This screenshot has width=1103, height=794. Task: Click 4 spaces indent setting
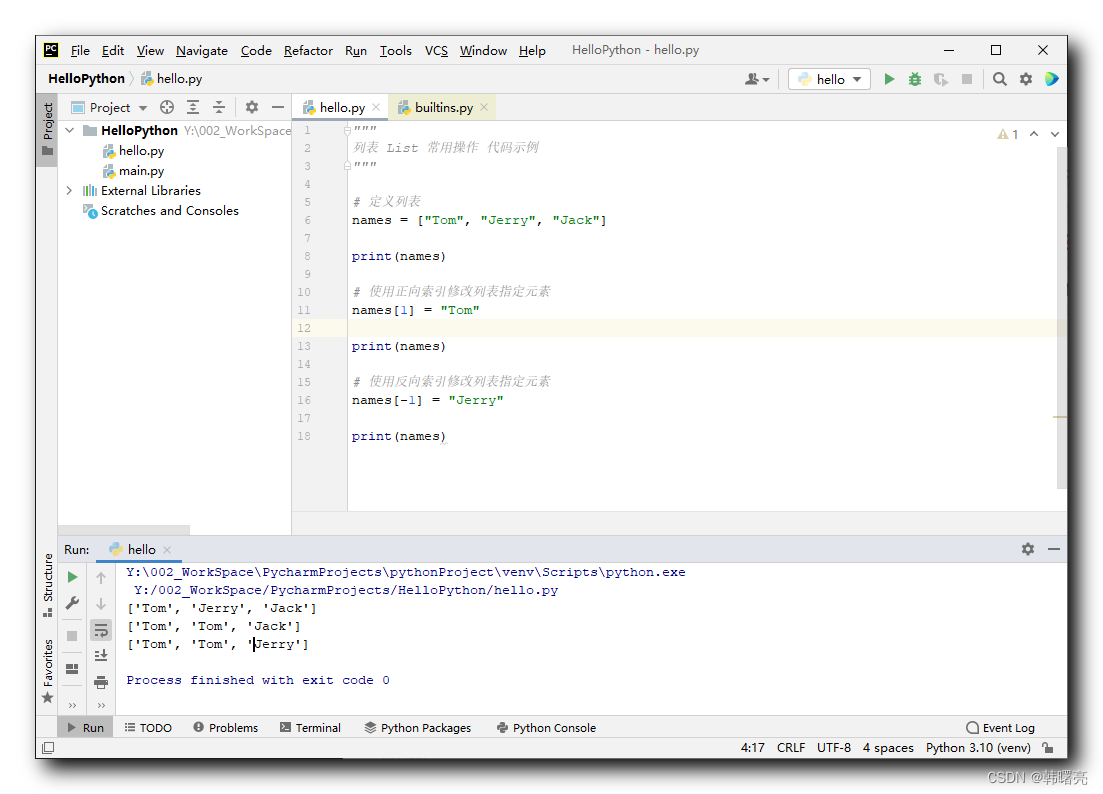point(888,748)
